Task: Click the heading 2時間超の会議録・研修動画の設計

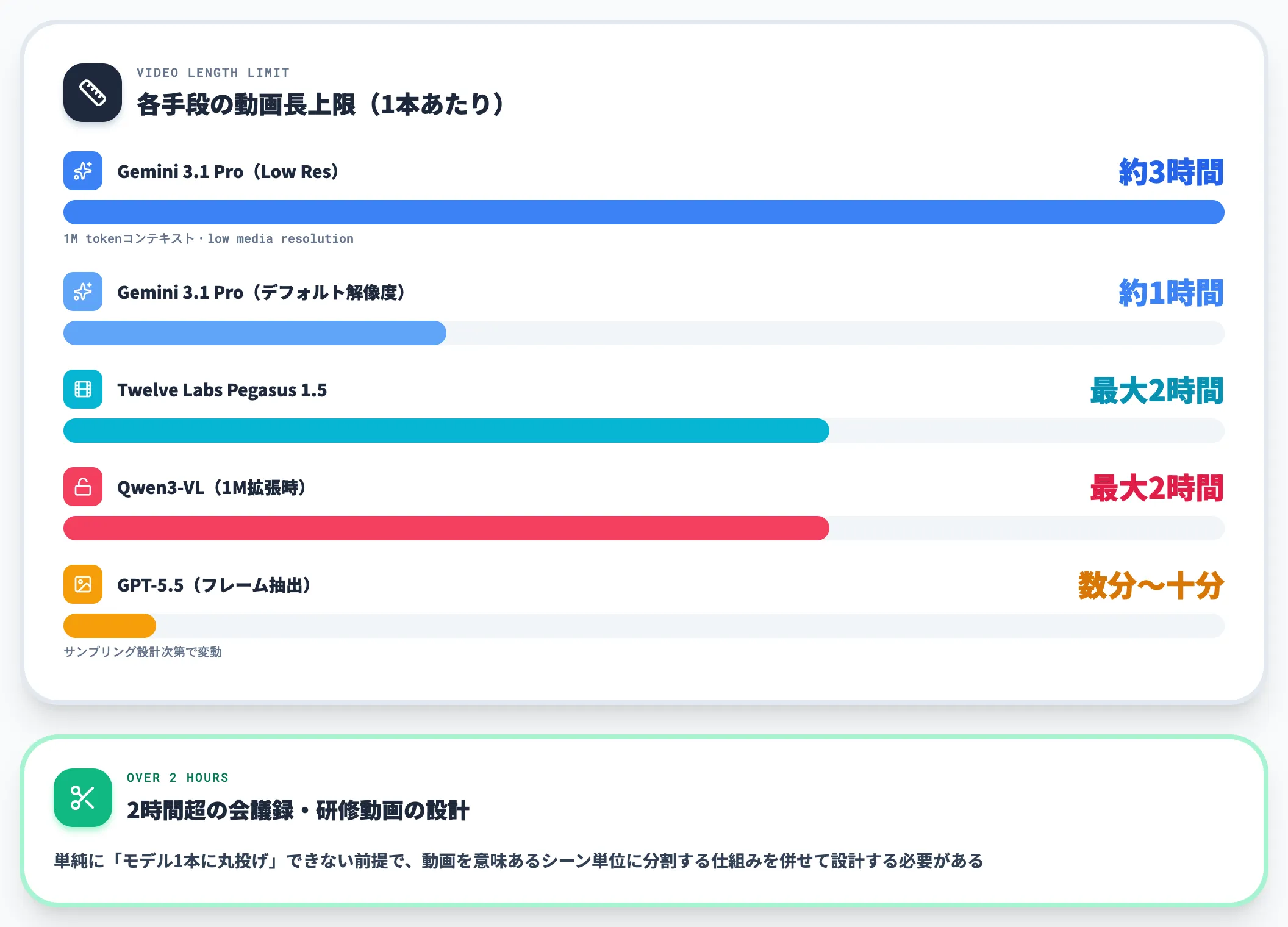Action: [298, 810]
